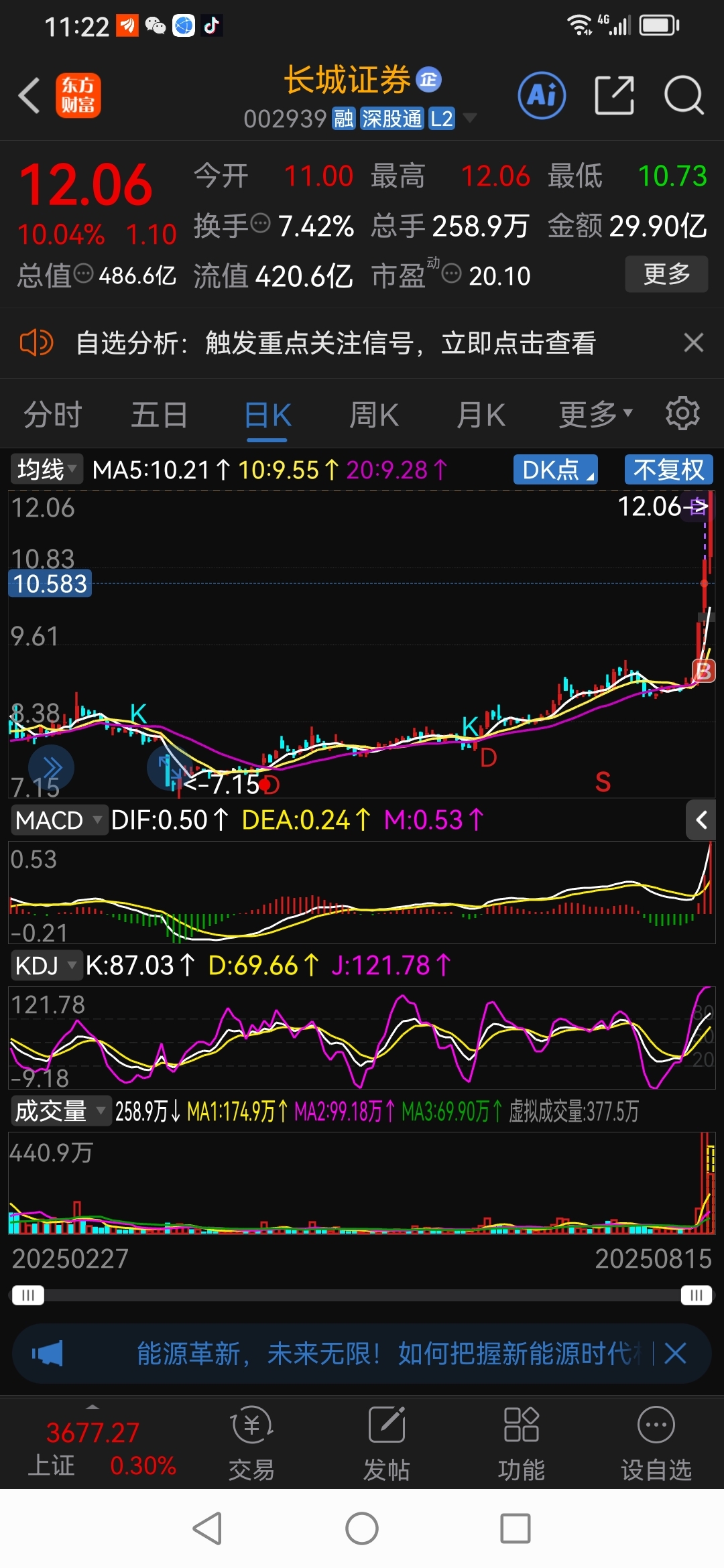Tap the 12.06 arrow marker on chart
724x1568 pixels.
(662, 507)
